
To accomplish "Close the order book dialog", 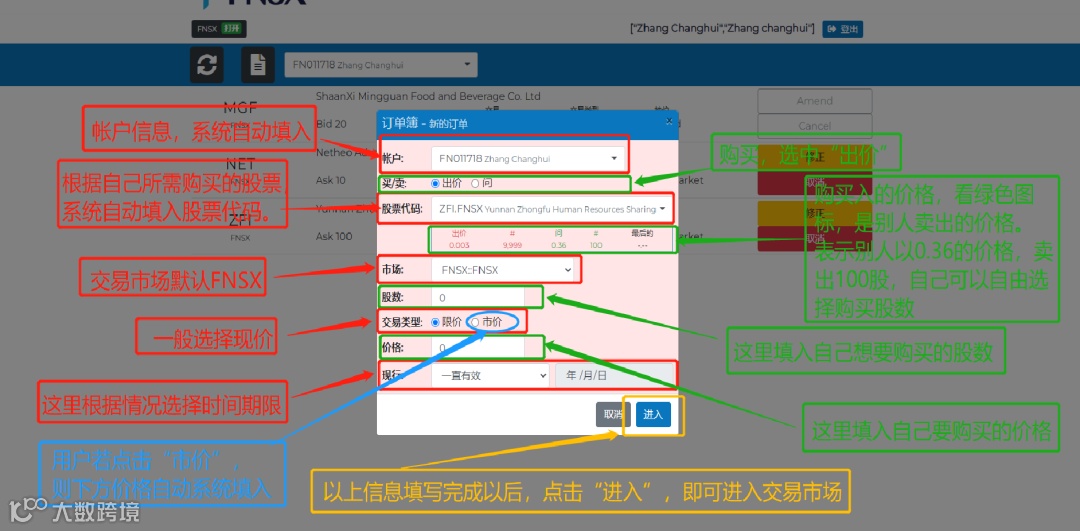I will [668, 121].
